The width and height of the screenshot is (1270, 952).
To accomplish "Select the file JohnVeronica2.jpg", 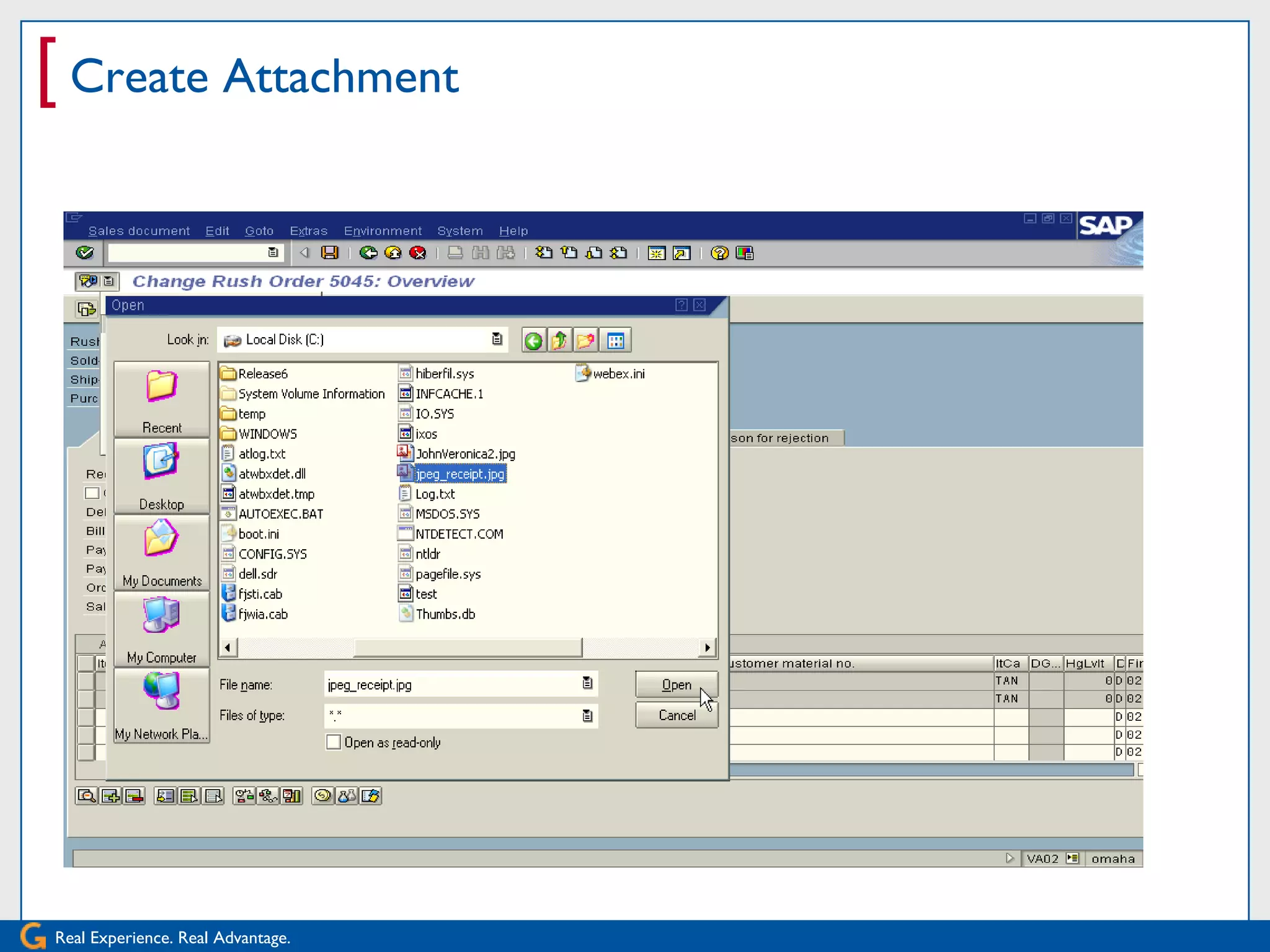I will pyautogui.click(x=456, y=454).
